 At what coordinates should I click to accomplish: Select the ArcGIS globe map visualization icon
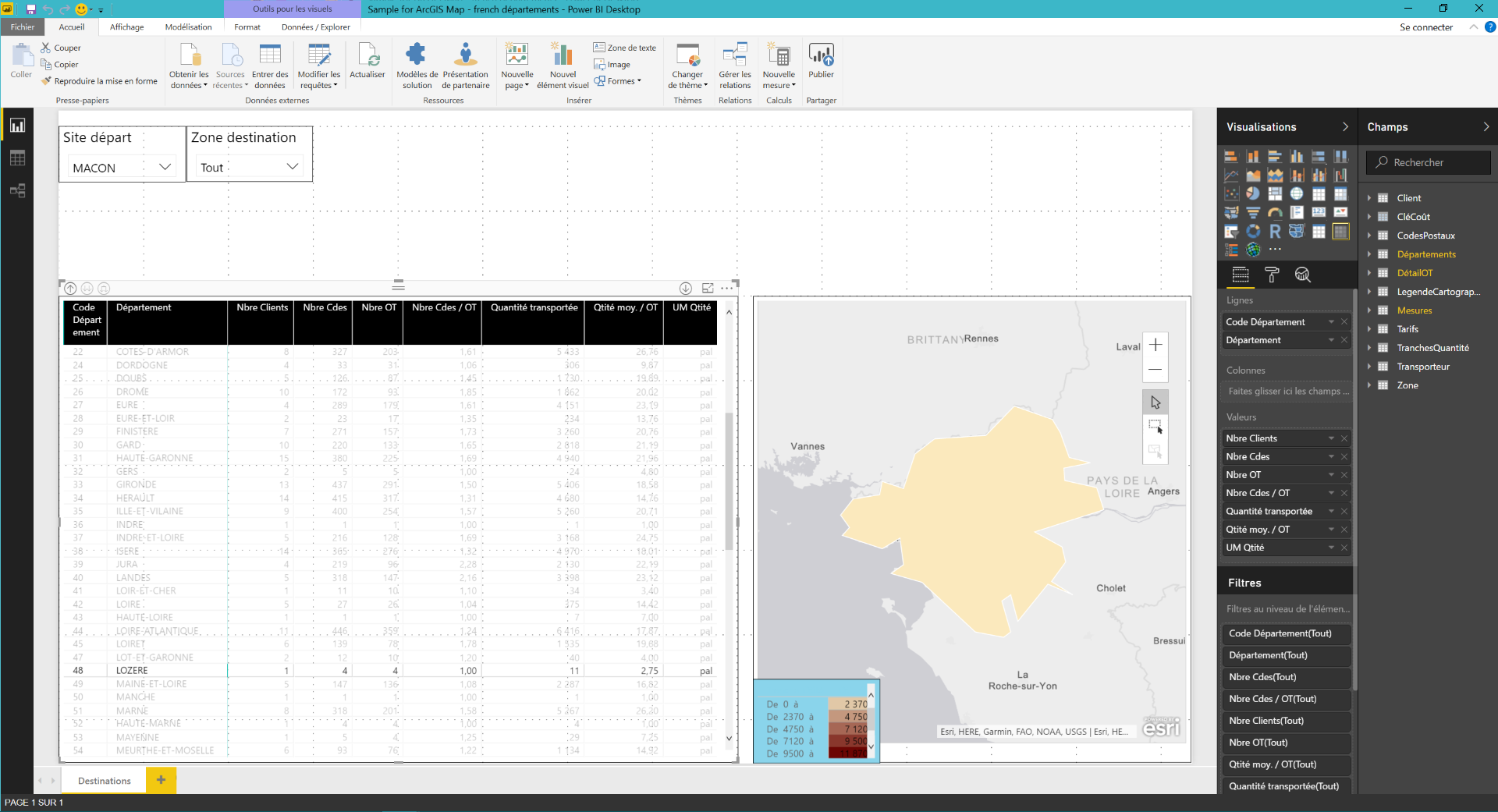pos(1253,250)
